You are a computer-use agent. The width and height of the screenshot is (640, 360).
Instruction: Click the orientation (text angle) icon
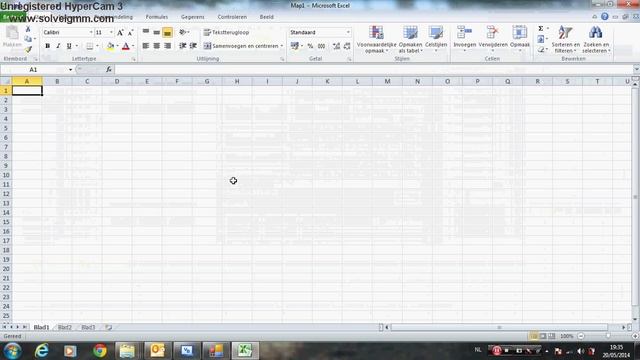[182, 32]
